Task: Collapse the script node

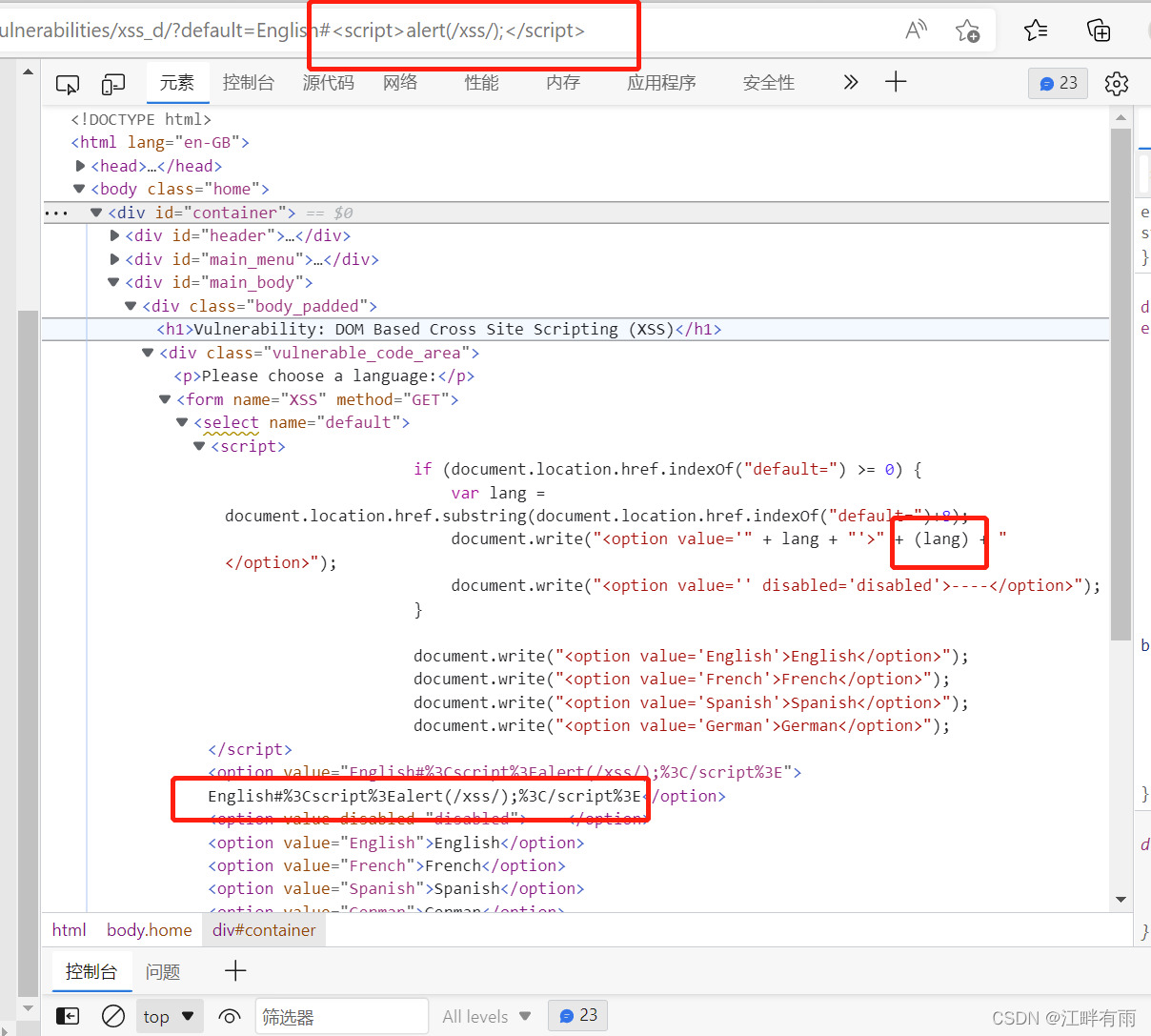Action: coord(200,446)
